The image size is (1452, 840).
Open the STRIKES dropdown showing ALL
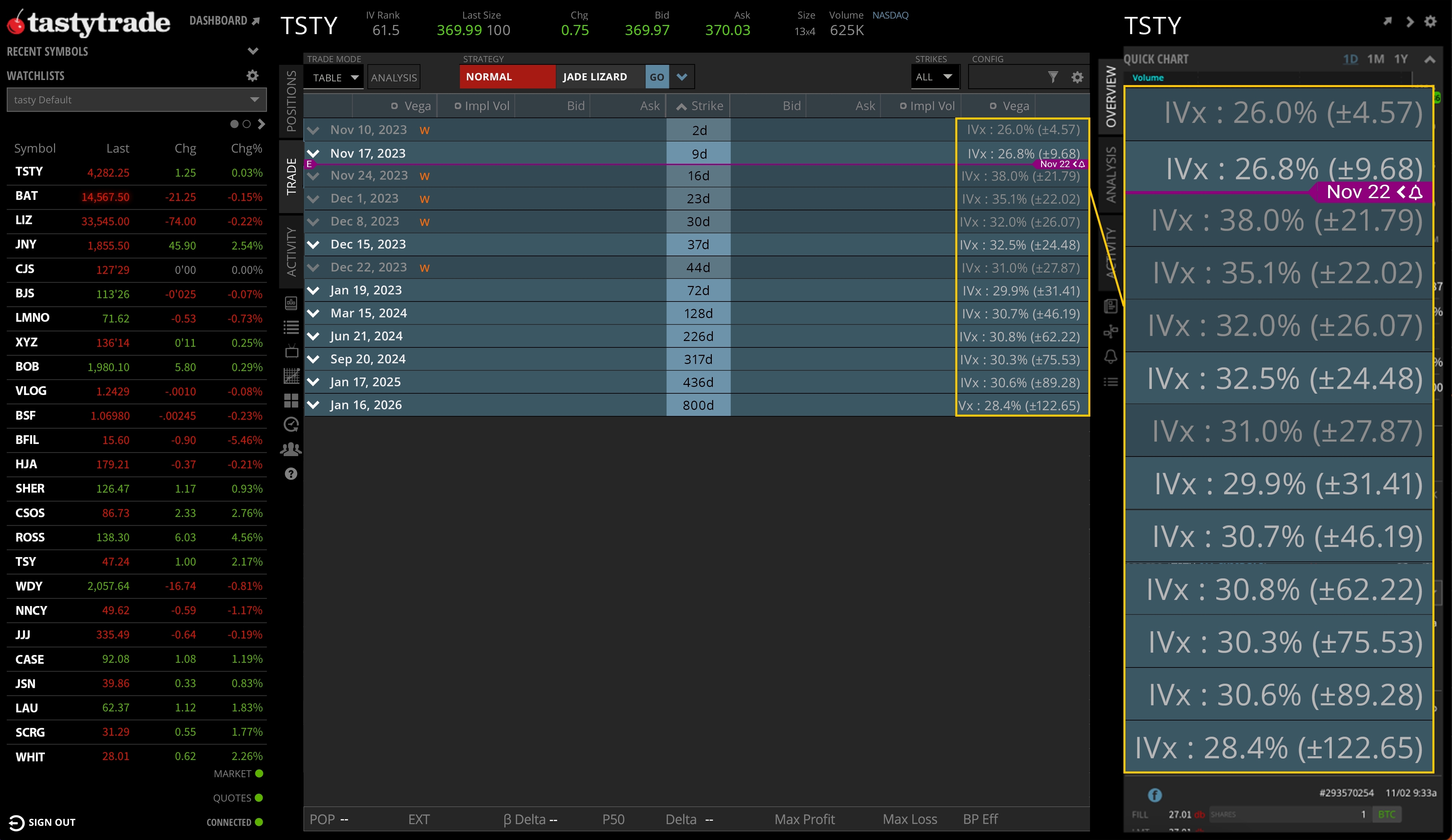[935, 77]
